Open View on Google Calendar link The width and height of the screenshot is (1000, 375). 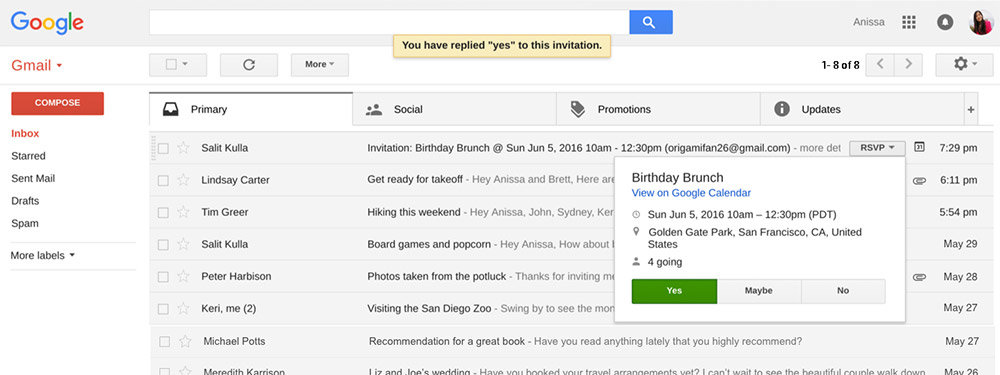pyautogui.click(x=691, y=193)
